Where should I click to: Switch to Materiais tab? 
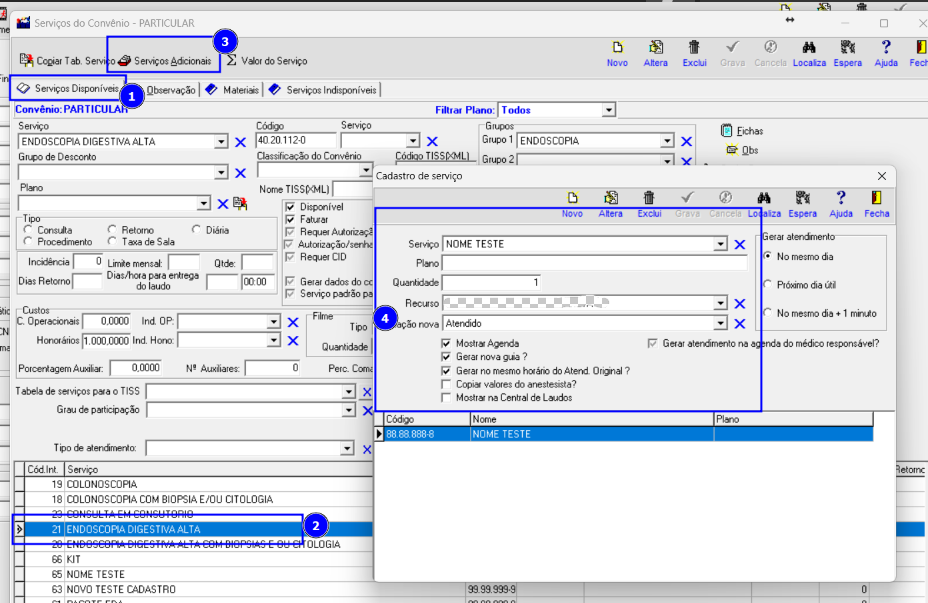(232, 90)
